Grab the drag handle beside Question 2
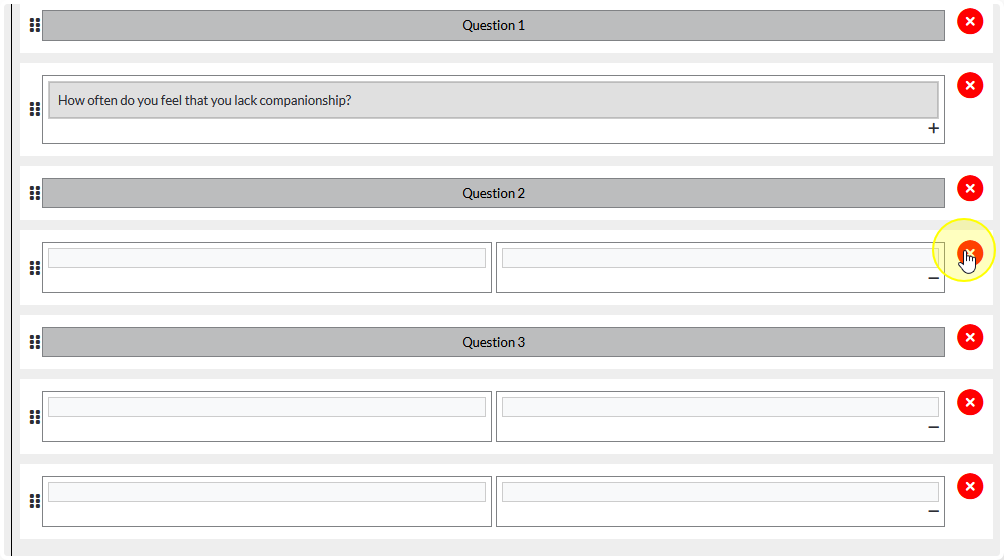Screen dimensions: 1004x560 35,193
